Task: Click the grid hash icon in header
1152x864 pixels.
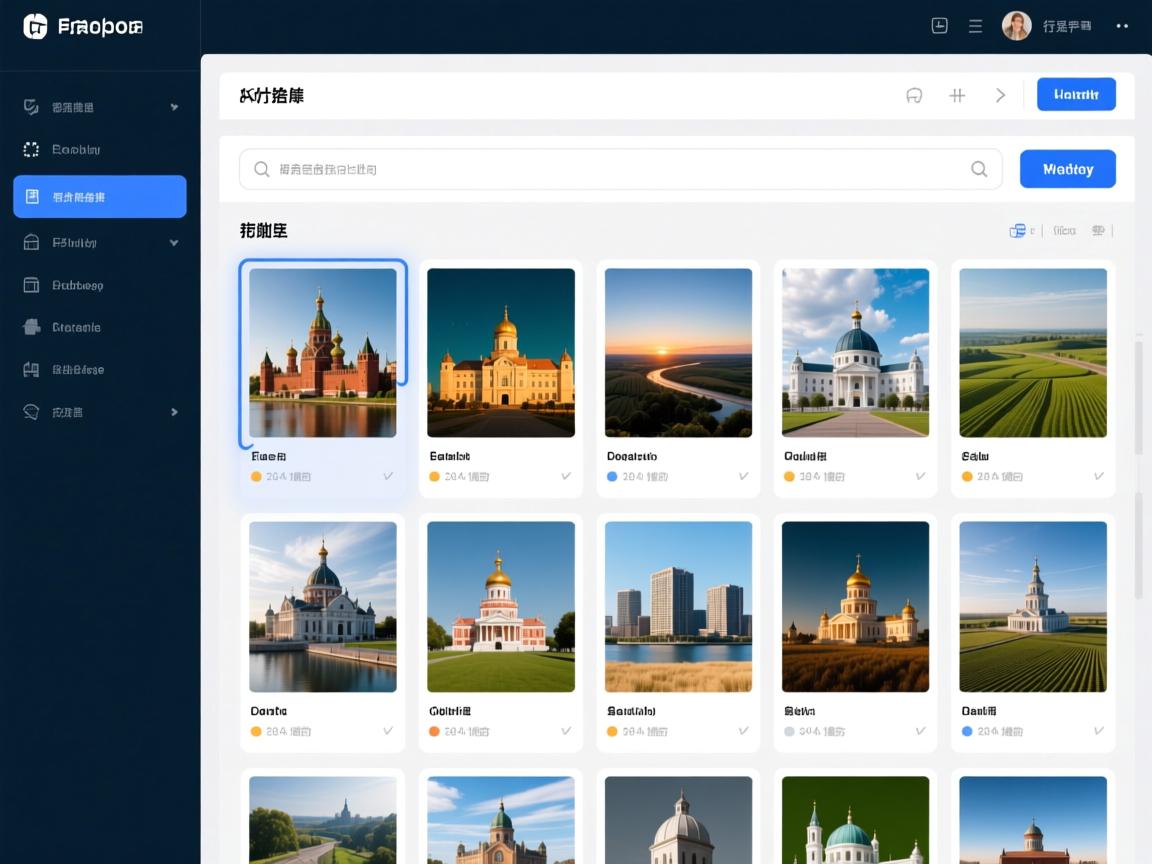Action: pyautogui.click(x=957, y=95)
